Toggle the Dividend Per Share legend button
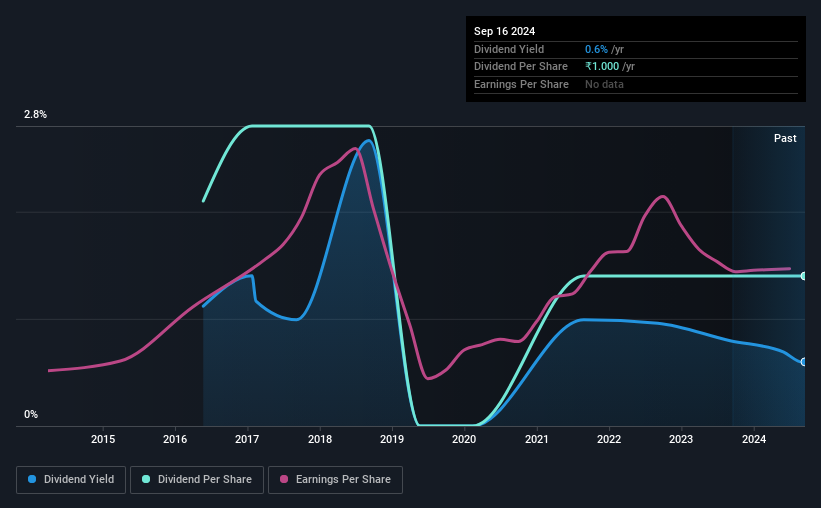The width and height of the screenshot is (821, 508). pyautogui.click(x=197, y=479)
